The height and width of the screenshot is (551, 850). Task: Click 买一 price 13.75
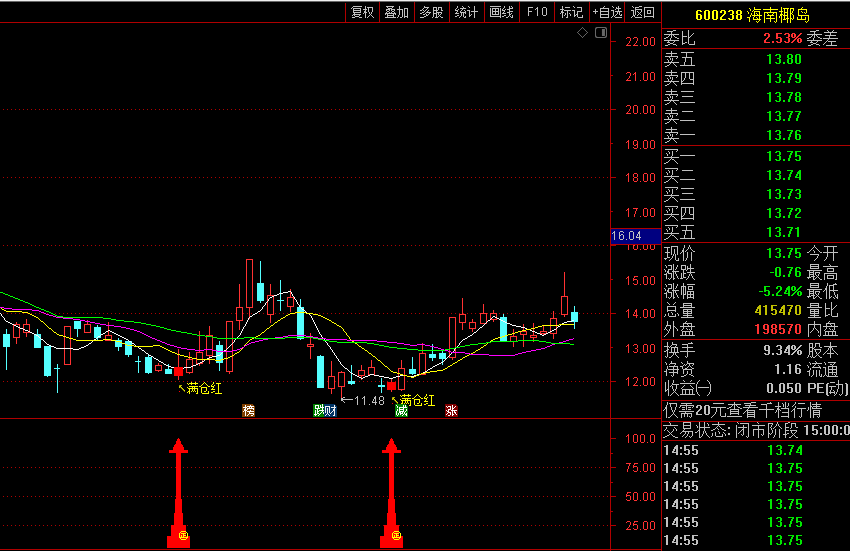coord(784,156)
